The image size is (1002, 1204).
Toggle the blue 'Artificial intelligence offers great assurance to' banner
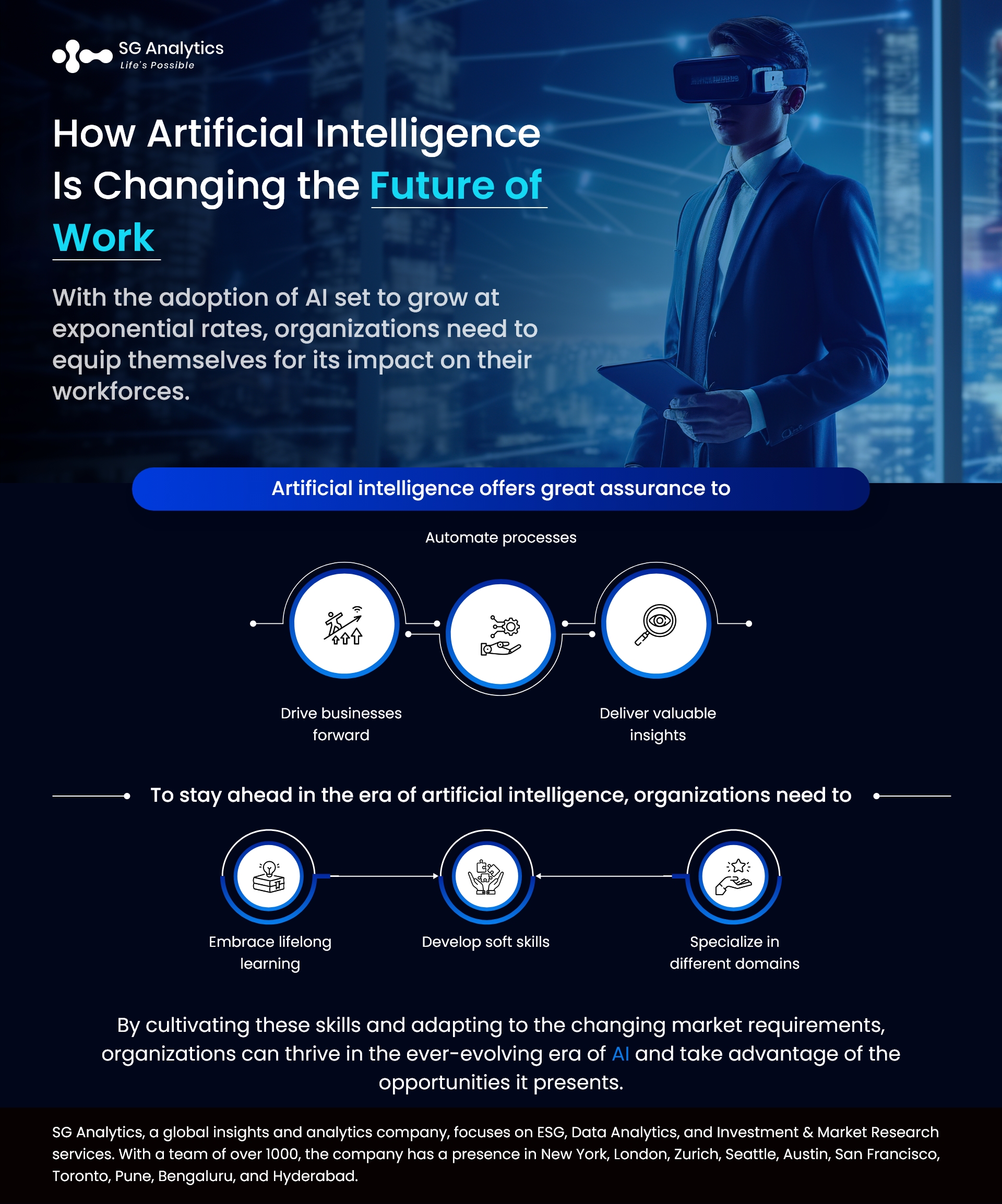tap(500, 475)
